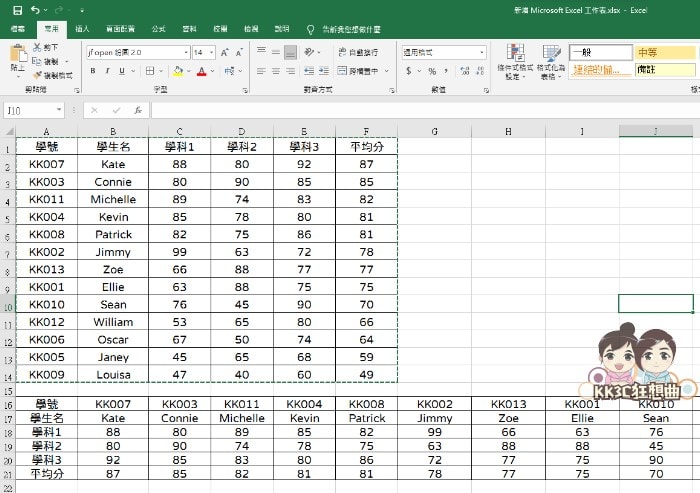Toggle right text alignment
This screenshot has height=493, width=700.
tap(291, 71)
